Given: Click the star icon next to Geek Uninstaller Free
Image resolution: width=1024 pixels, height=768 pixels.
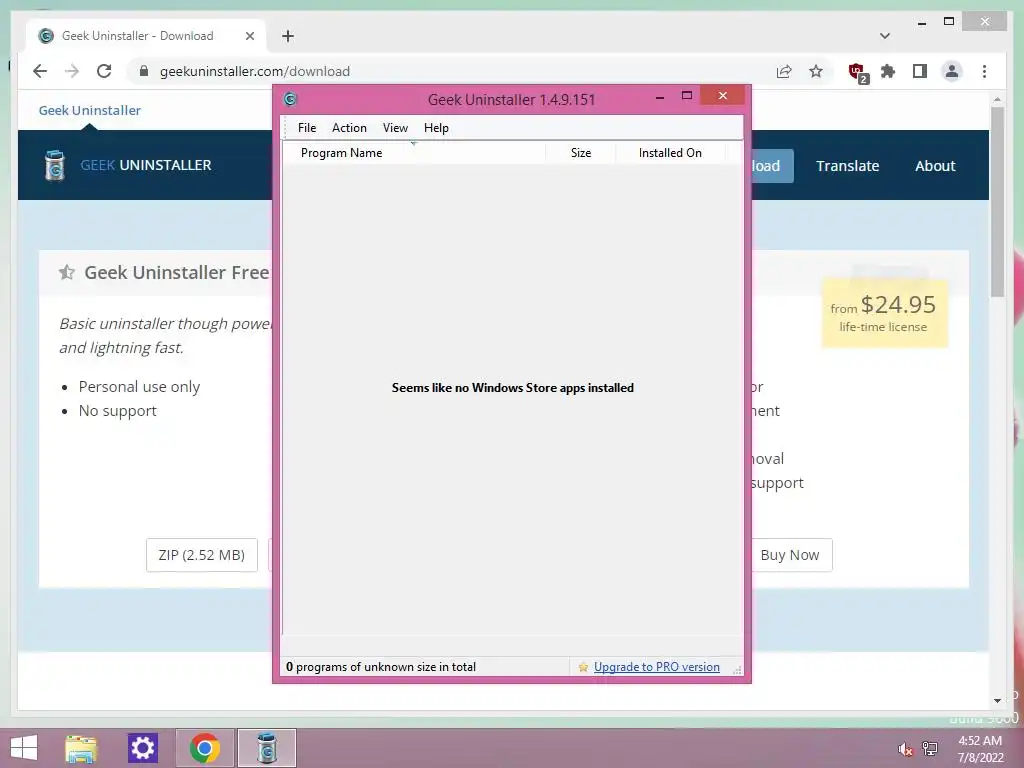Looking at the screenshot, I should [67, 272].
